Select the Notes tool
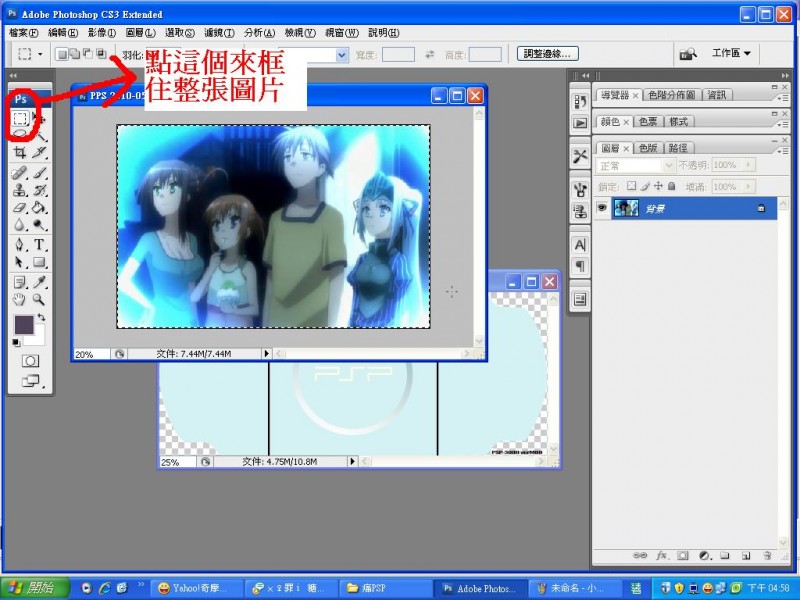Image resolution: width=800 pixels, height=600 pixels. tap(19, 282)
